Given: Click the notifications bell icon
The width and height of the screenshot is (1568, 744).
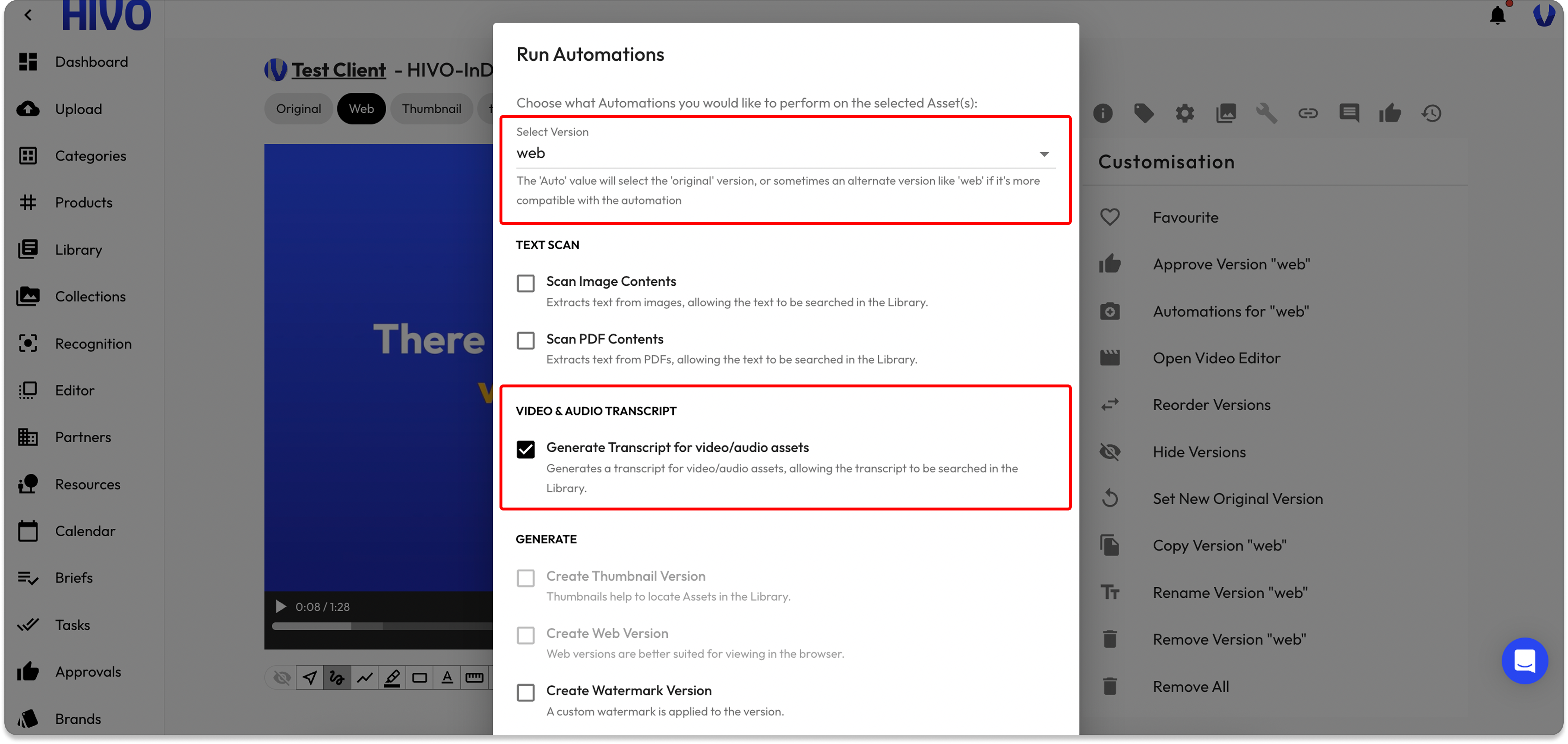Looking at the screenshot, I should [x=1497, y=15].
